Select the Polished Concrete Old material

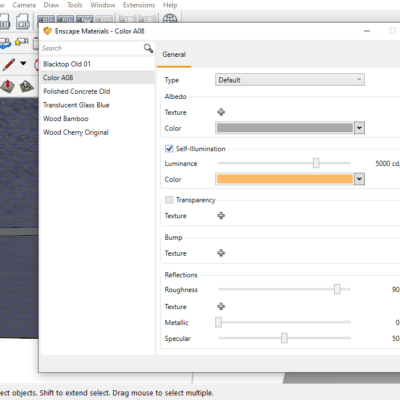point(97,91)
